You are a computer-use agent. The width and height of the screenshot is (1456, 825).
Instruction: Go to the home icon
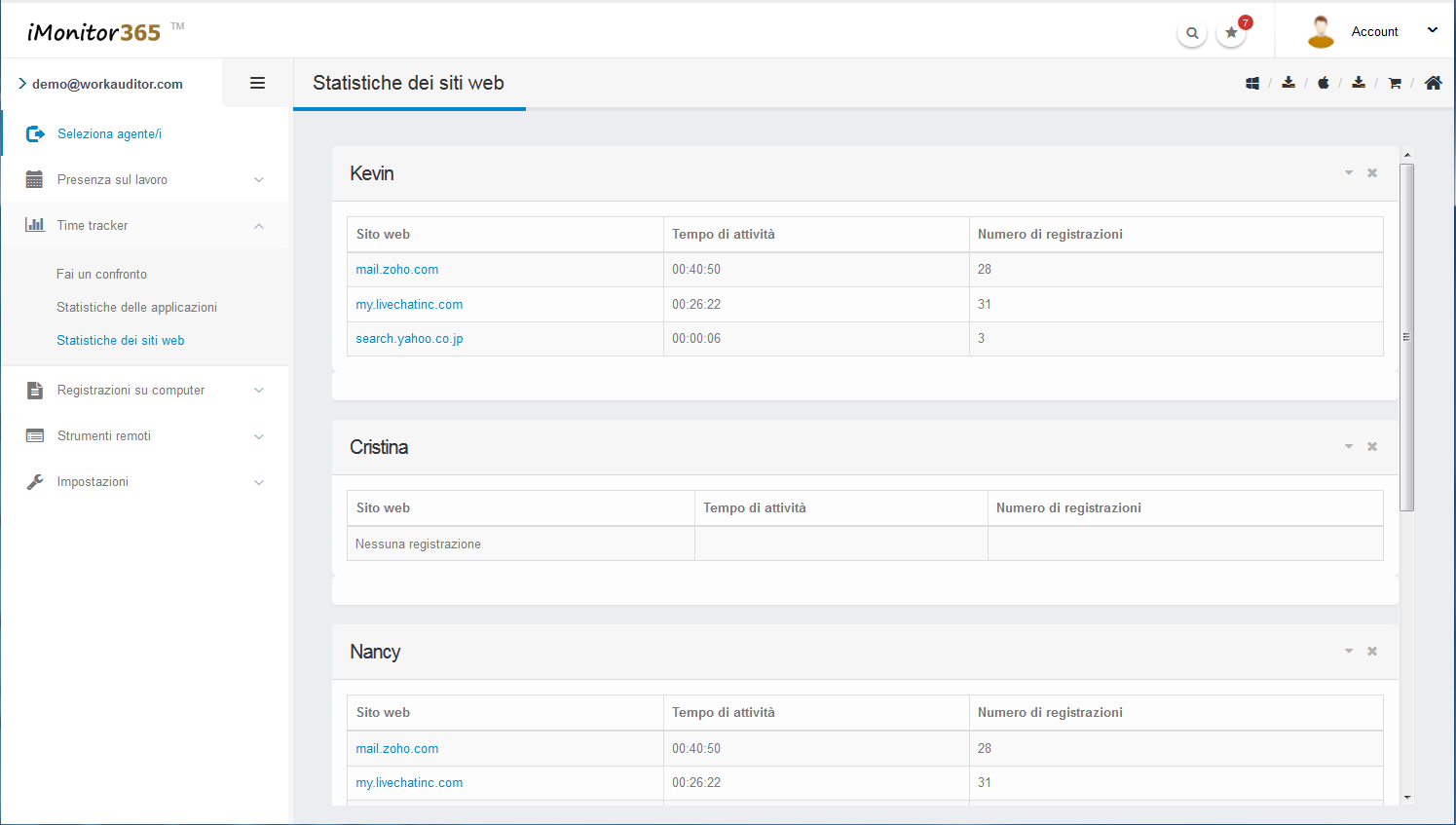[1433, 84]
